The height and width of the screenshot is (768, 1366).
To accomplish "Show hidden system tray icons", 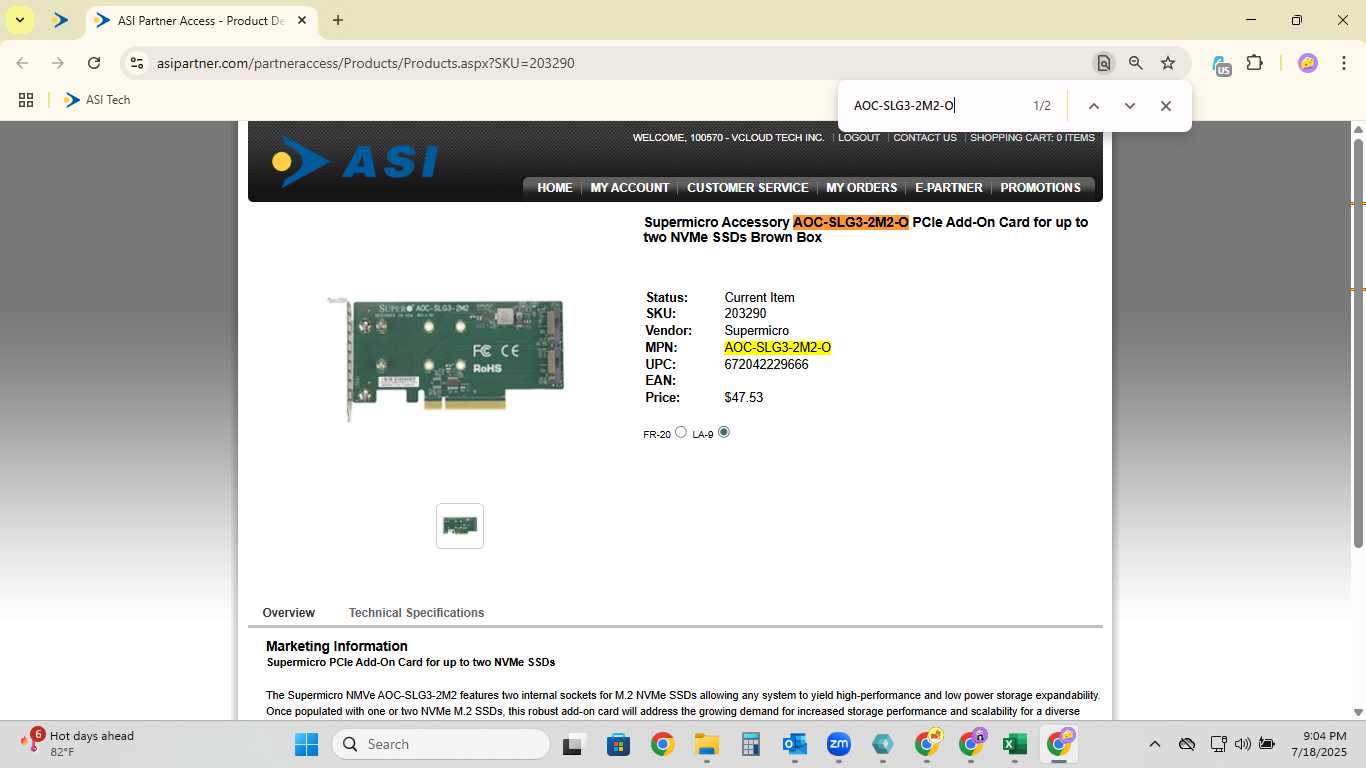I will click(1155, 744).
